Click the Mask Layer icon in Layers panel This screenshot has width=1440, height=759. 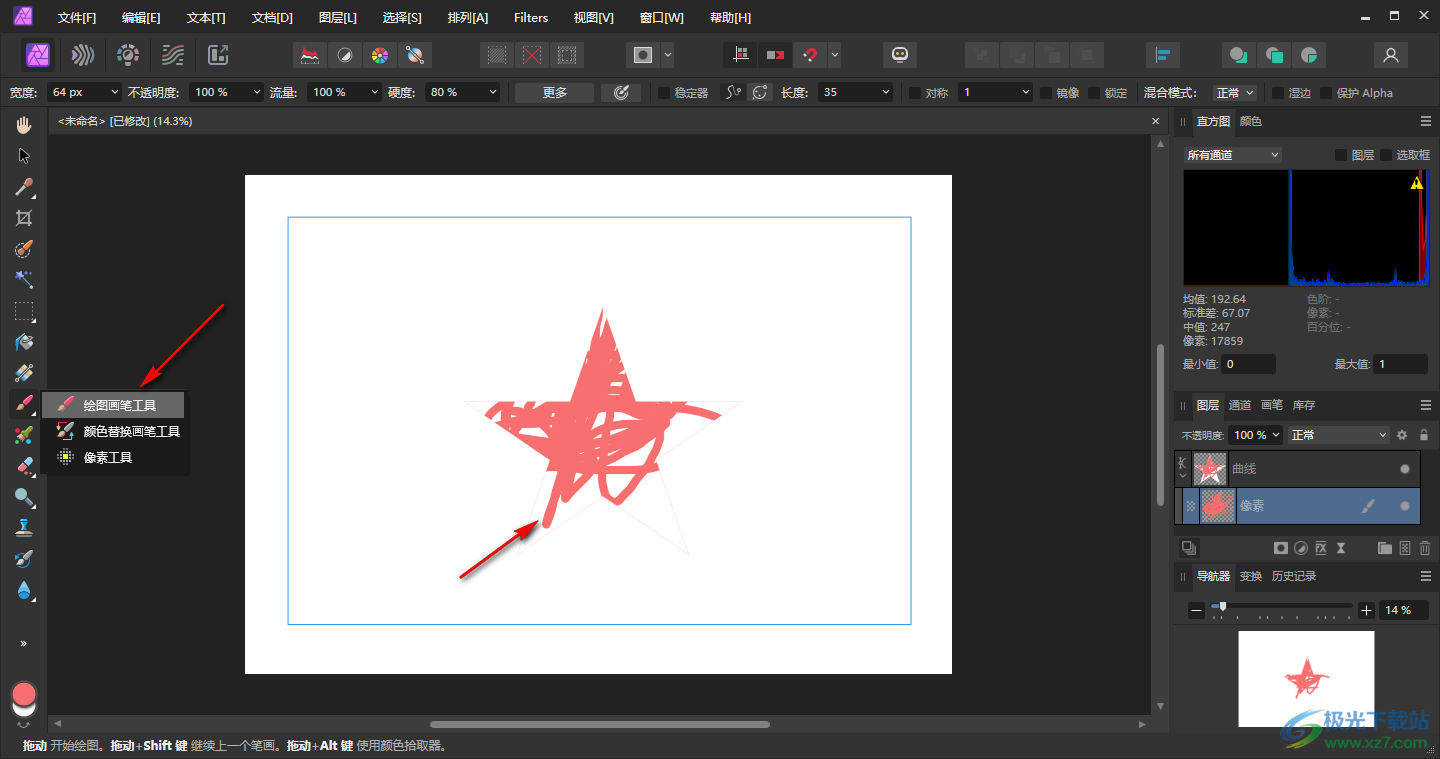pos(1280,548)
